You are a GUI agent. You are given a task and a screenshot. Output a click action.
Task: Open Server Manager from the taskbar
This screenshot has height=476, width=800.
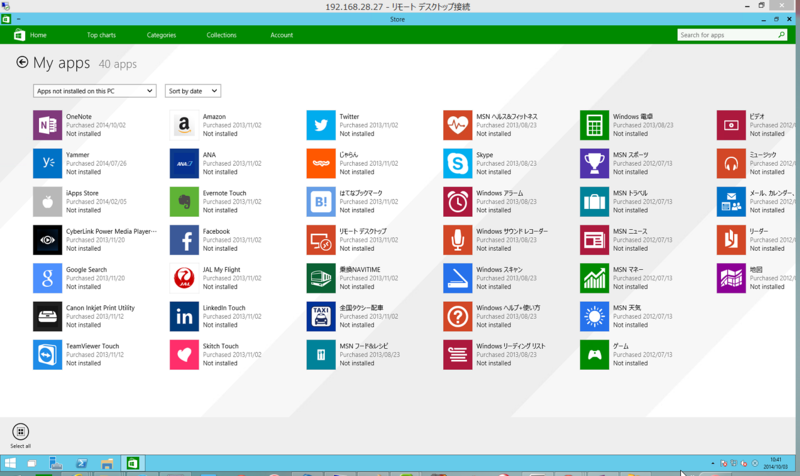[56, 463]
